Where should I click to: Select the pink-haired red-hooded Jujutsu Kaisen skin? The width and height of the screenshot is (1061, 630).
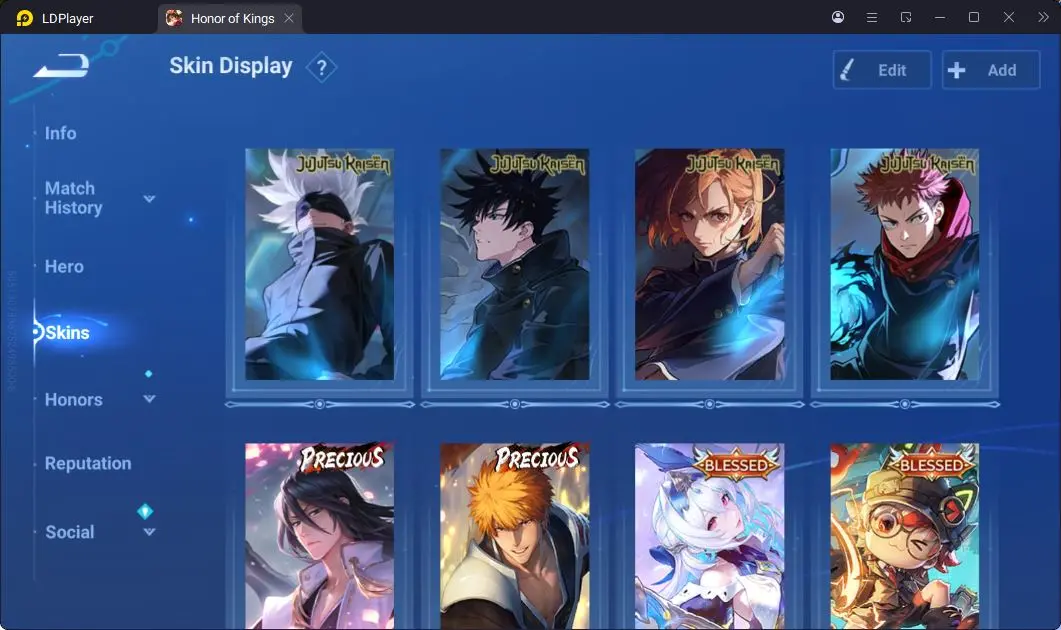pos(904,265)
